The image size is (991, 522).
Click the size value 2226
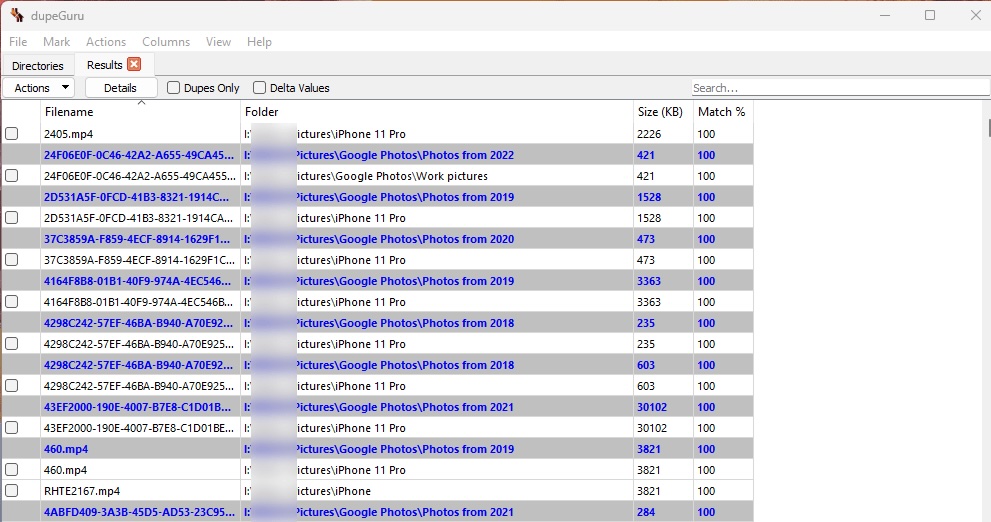649,134
